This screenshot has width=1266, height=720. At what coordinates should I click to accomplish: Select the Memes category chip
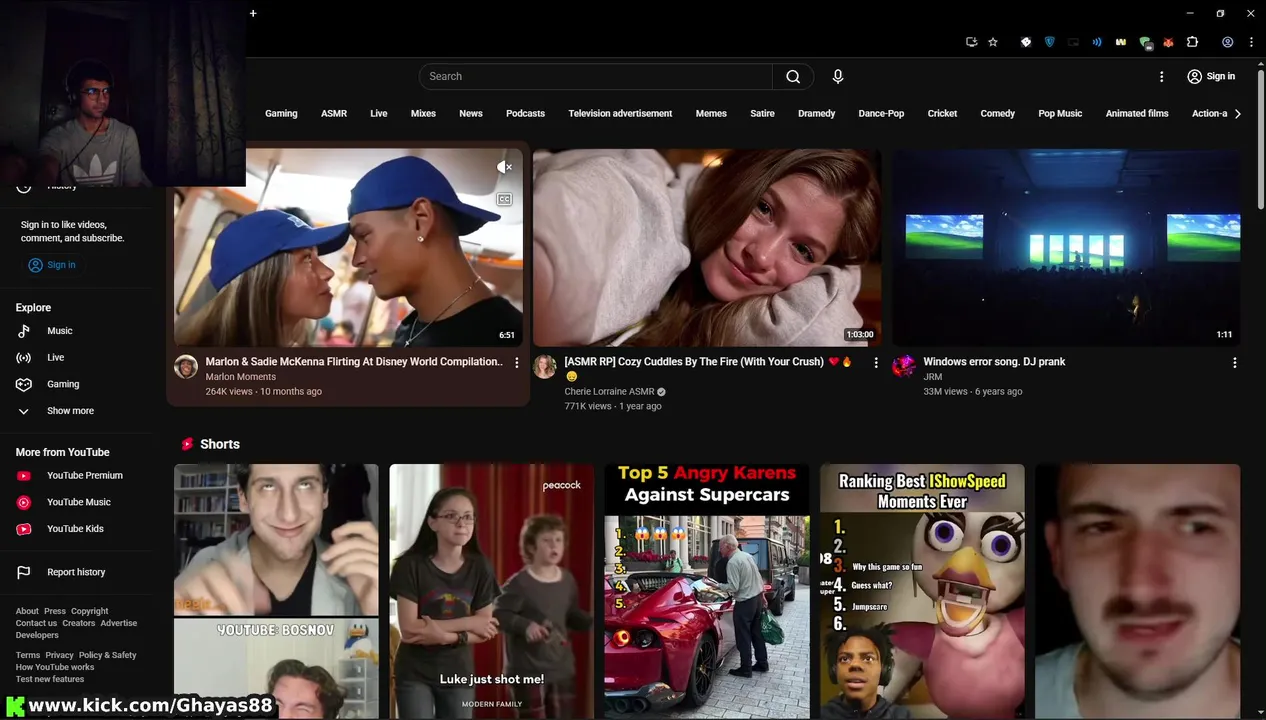pyautogui.click(x=711, y=114)
